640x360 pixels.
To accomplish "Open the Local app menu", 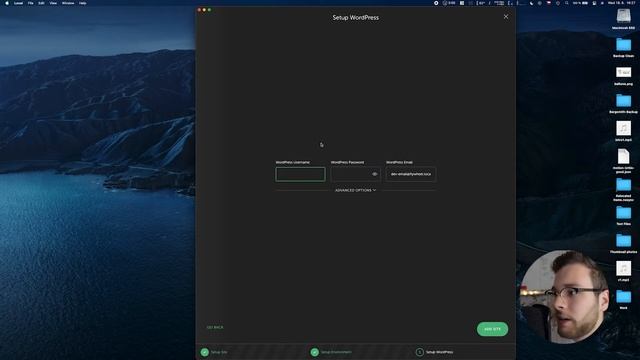I will (18, 3).
